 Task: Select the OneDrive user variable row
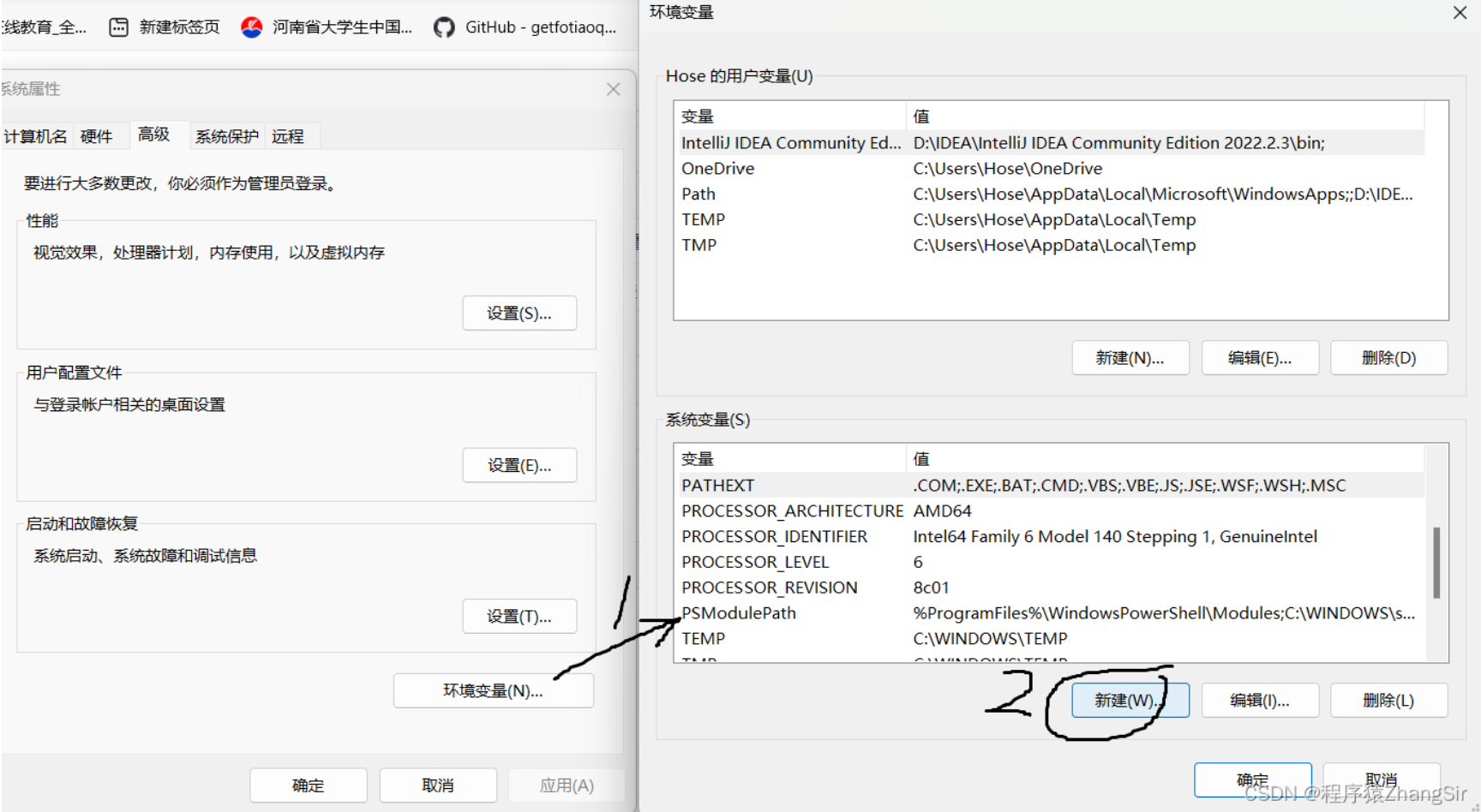1052,169
